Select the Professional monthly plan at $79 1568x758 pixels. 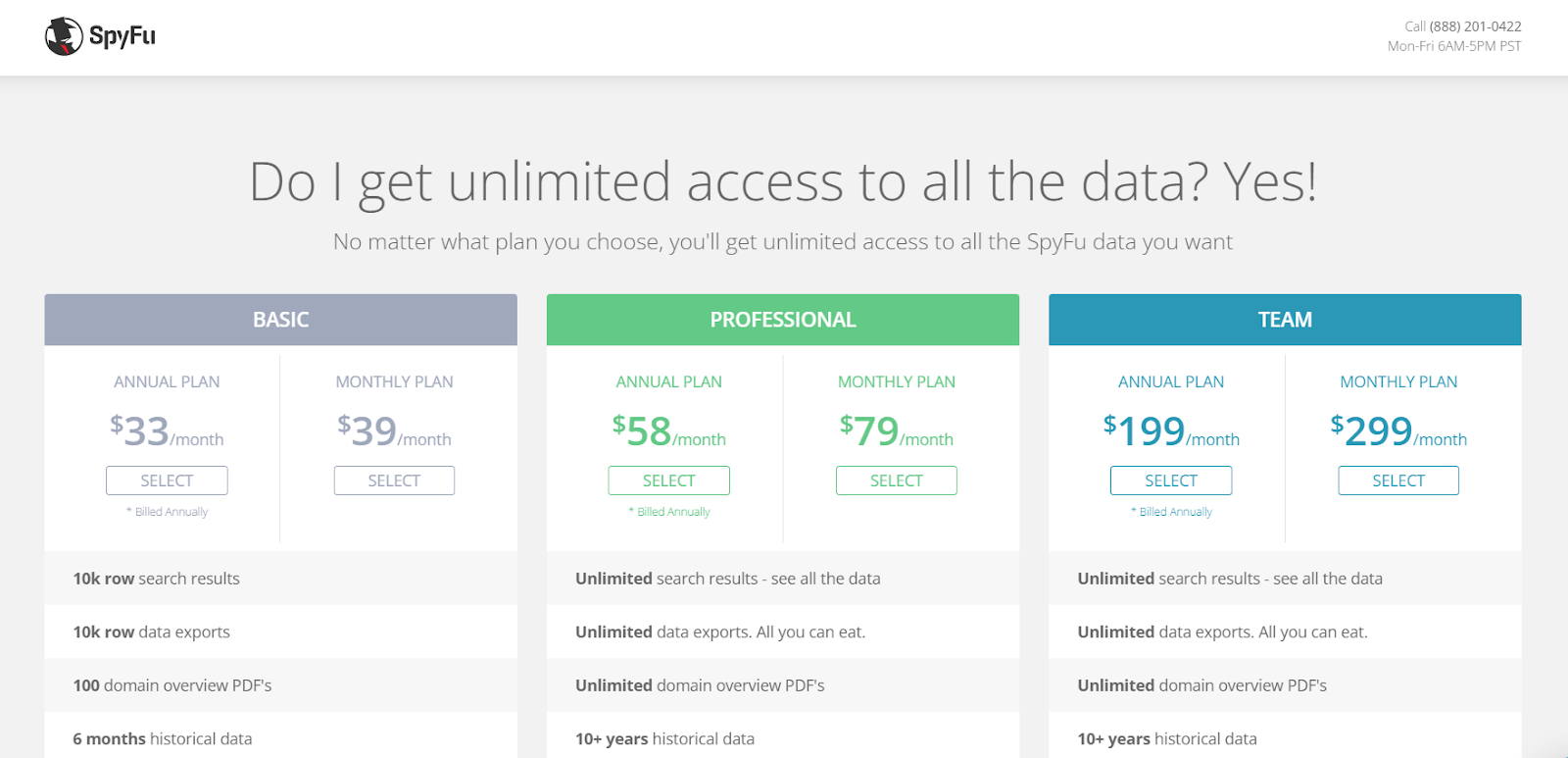tap(896, 480)
